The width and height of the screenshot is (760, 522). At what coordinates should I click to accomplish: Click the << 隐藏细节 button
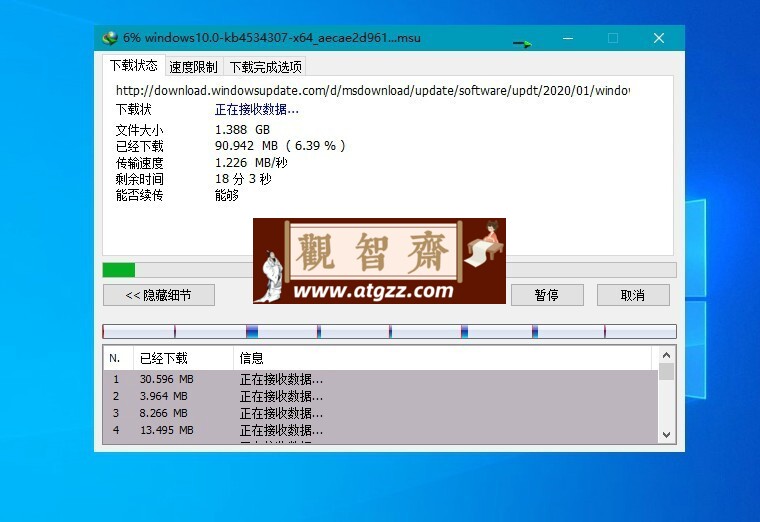158,295
